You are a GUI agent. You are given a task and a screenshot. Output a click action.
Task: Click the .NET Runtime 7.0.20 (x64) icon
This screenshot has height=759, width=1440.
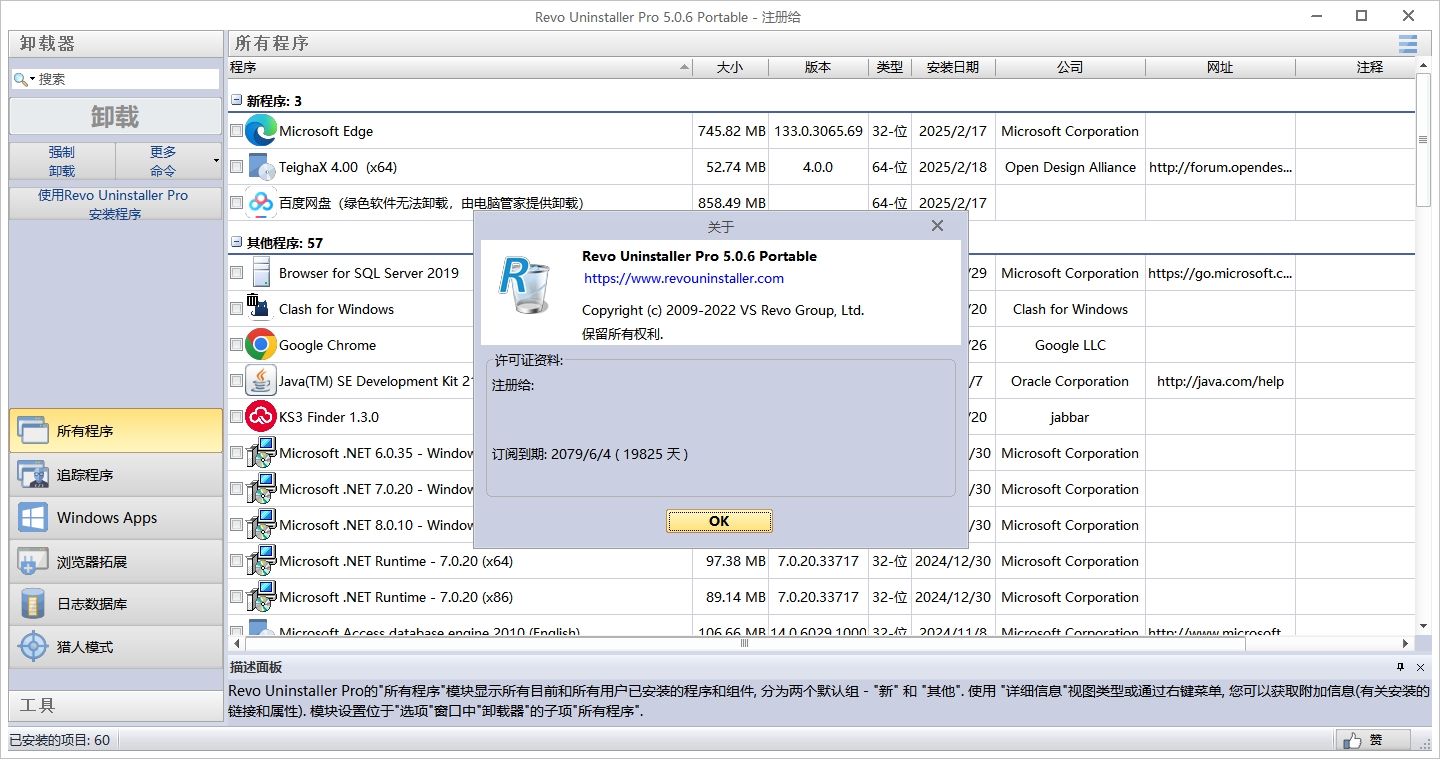261,561
